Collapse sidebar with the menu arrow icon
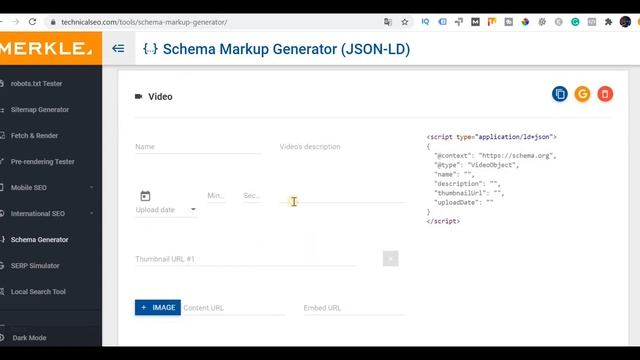 [118, 49]
